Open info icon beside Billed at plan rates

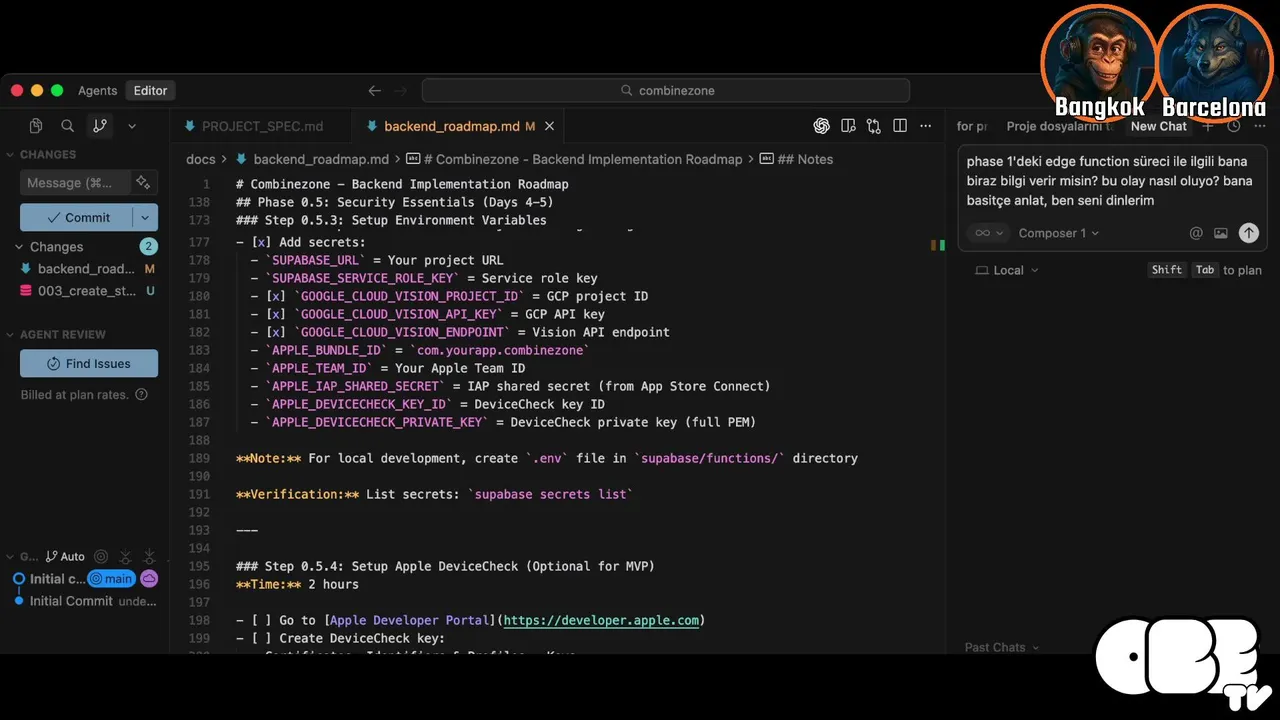pyautogui.click(x=141, y=395)
